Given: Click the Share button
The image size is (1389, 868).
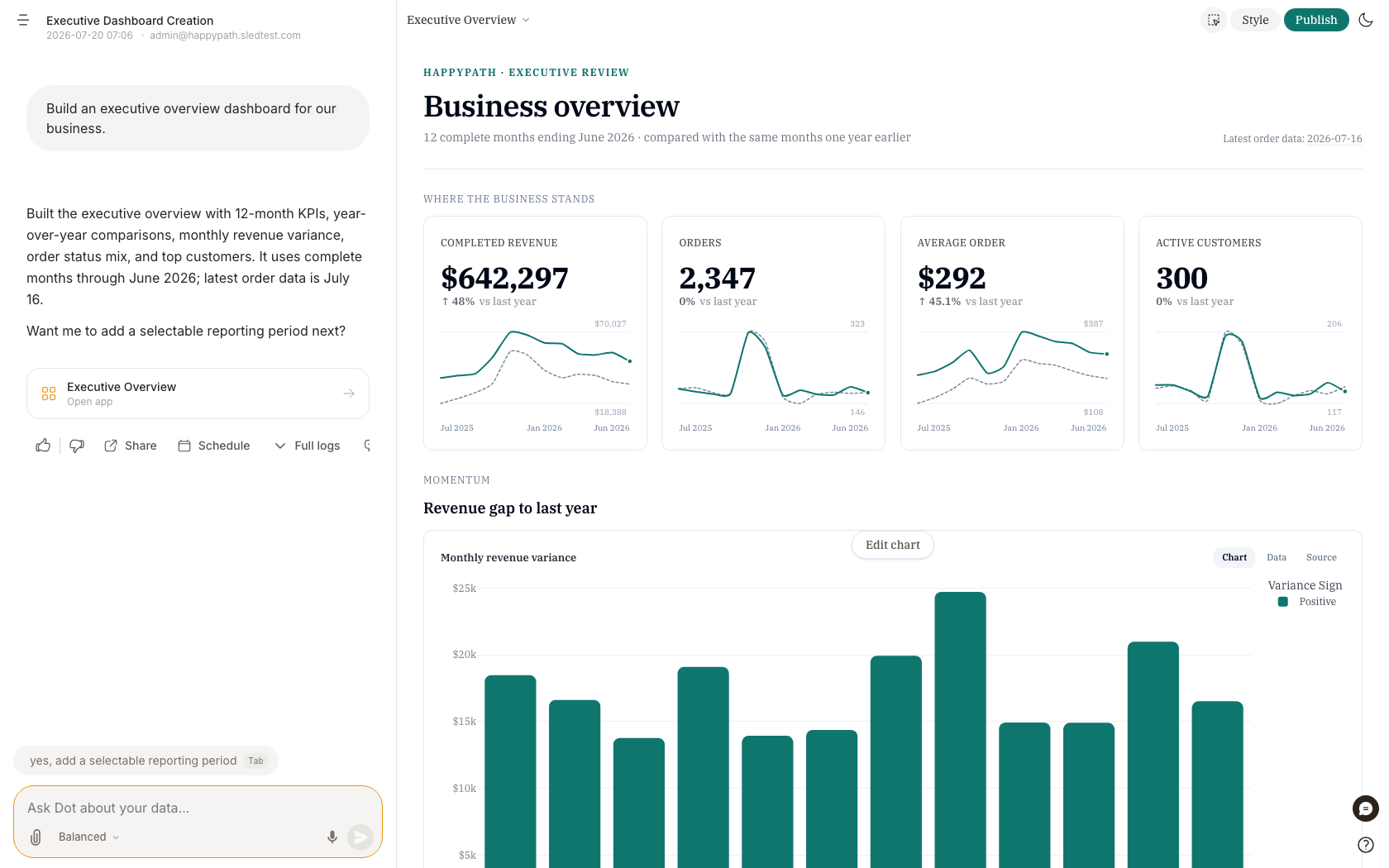Looking at the screenshot, I should coord(131,446).
